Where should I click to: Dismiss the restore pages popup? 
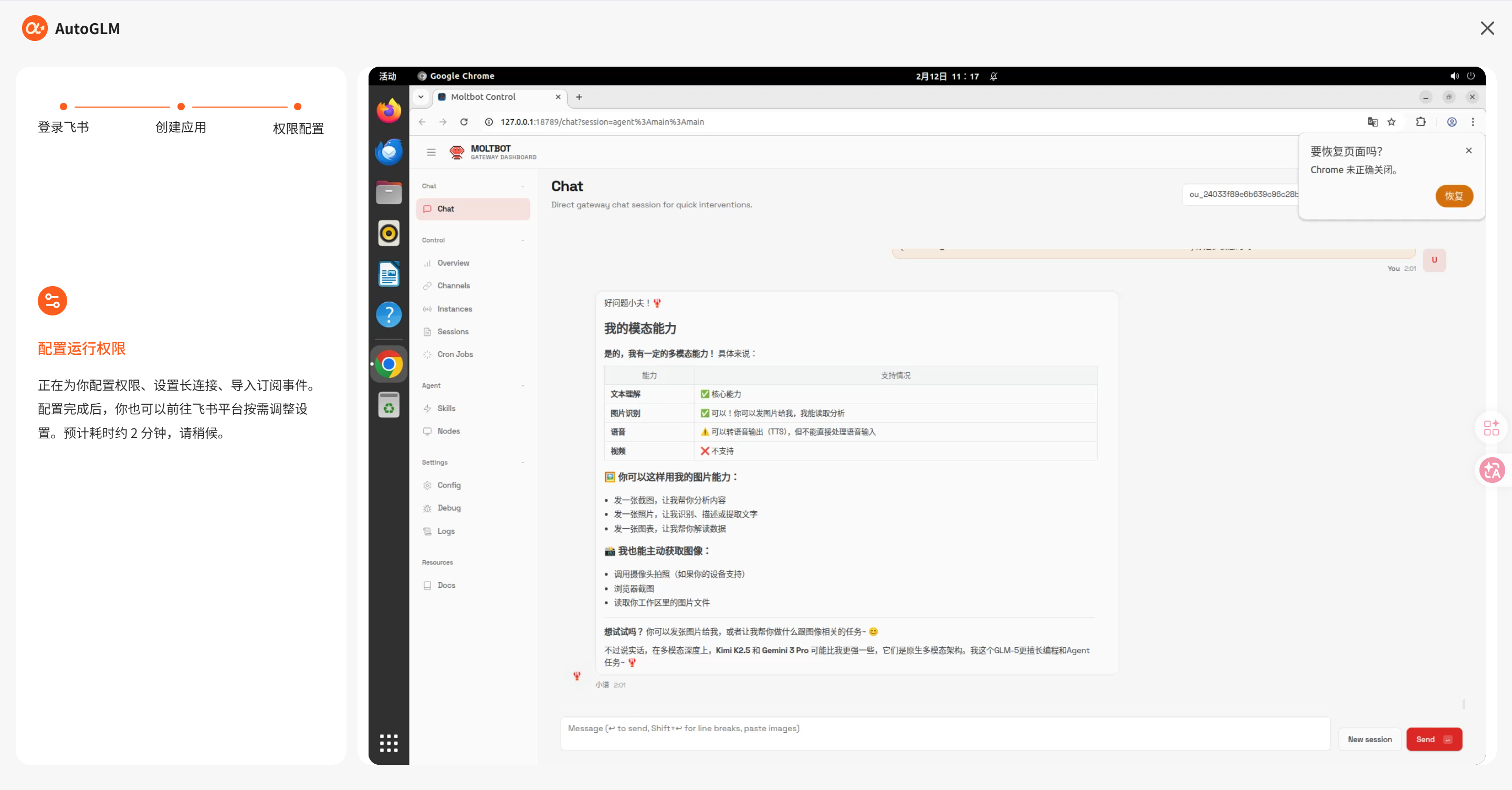1468,151
